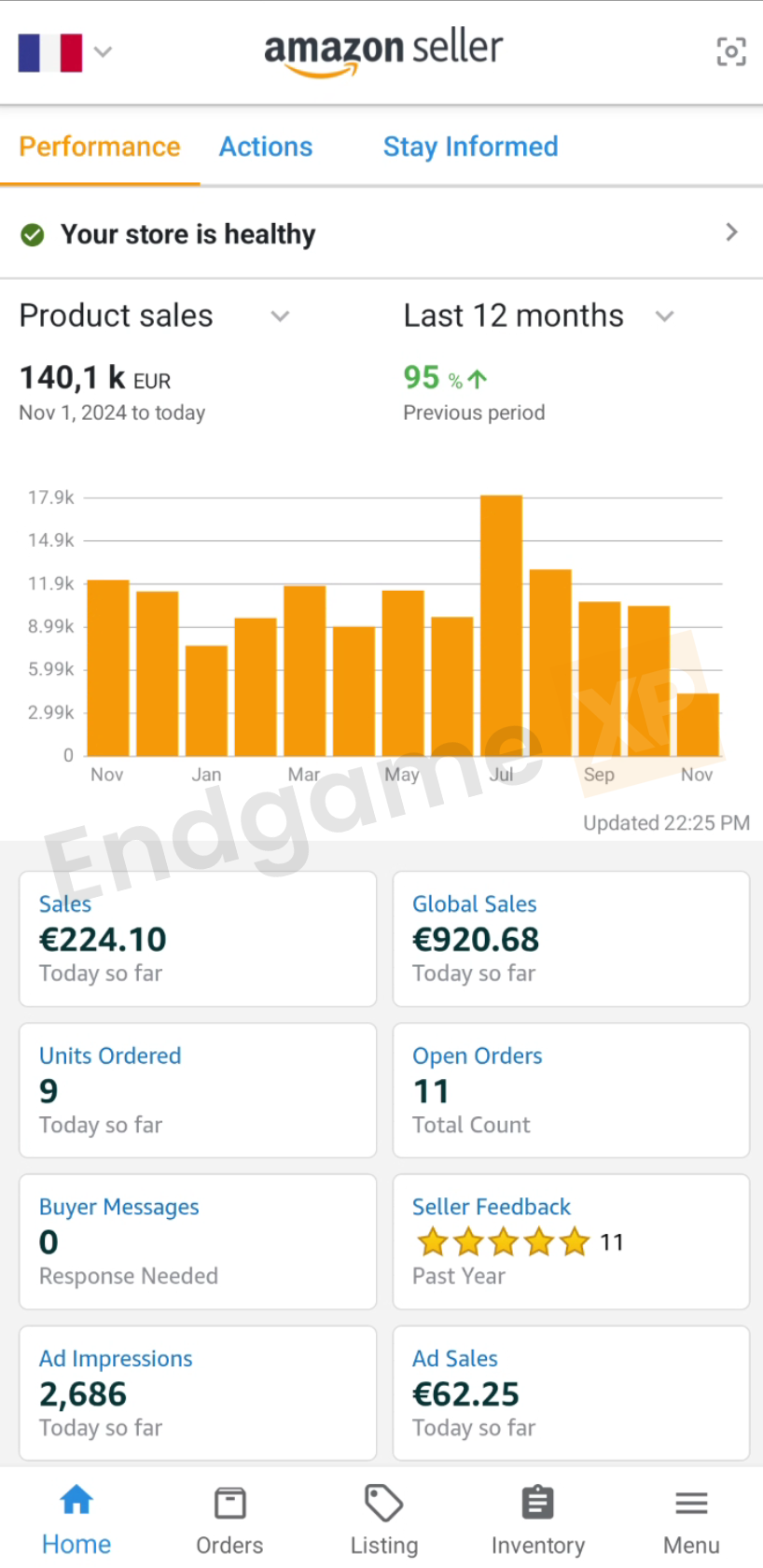Open the Global Sales card

pyautogui.click(x=571, y=938)
